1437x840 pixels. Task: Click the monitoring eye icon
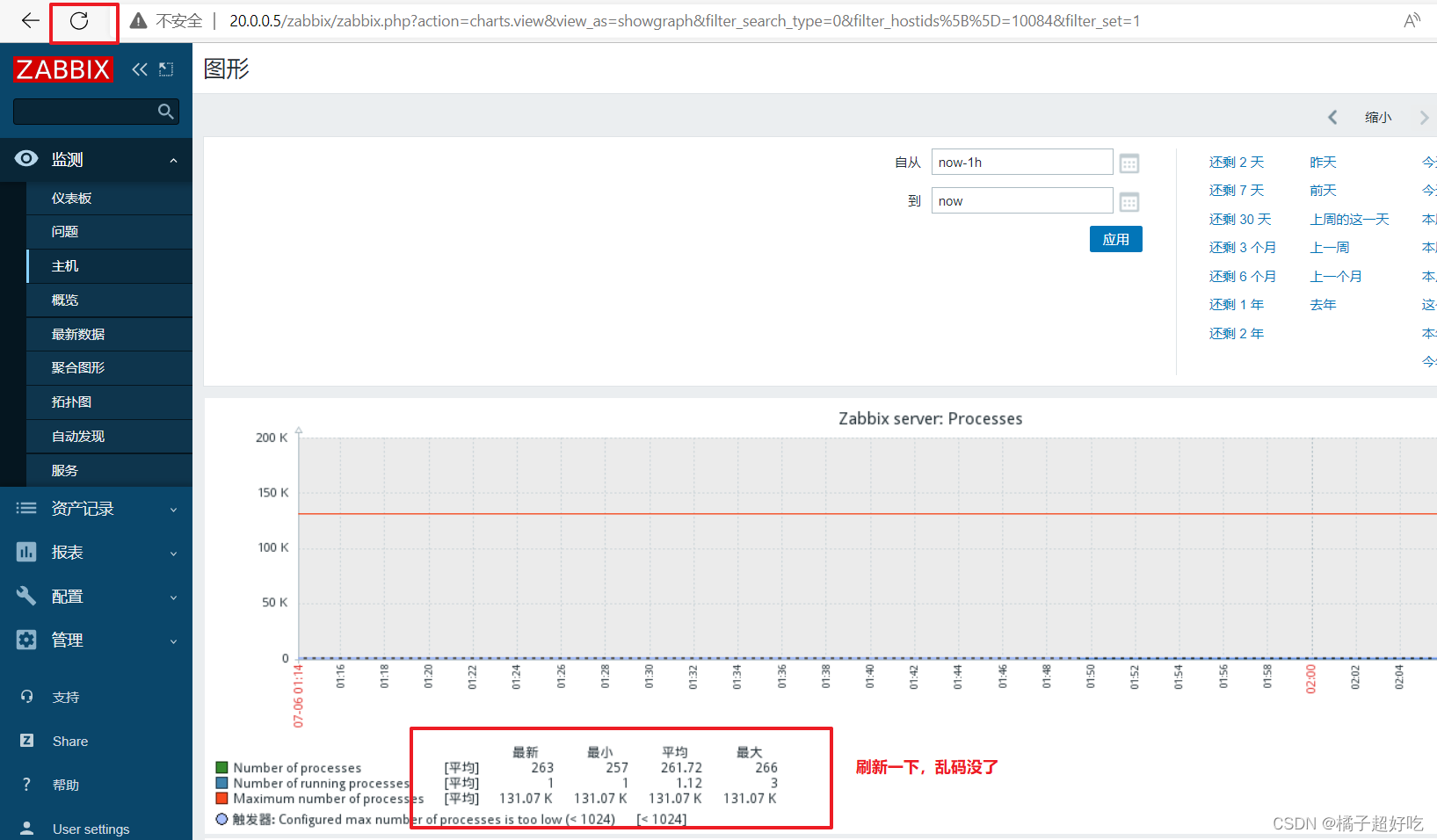[26, 159]
